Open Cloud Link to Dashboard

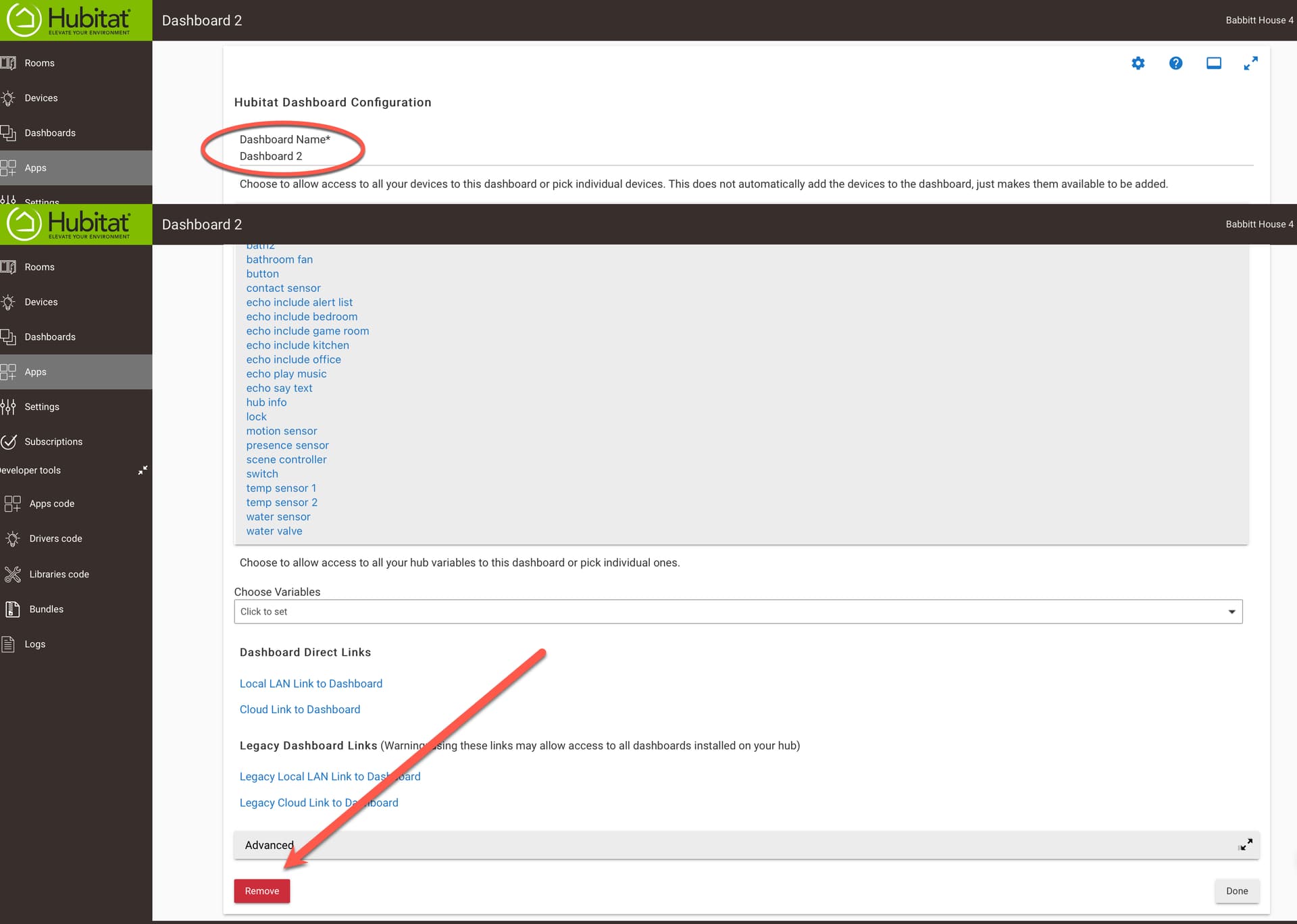coord(300,709)
